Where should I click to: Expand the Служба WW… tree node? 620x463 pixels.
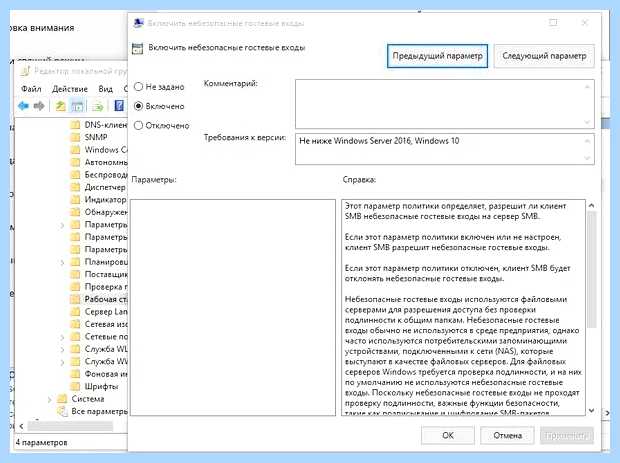pyautogui.click(x=62, y=362)
